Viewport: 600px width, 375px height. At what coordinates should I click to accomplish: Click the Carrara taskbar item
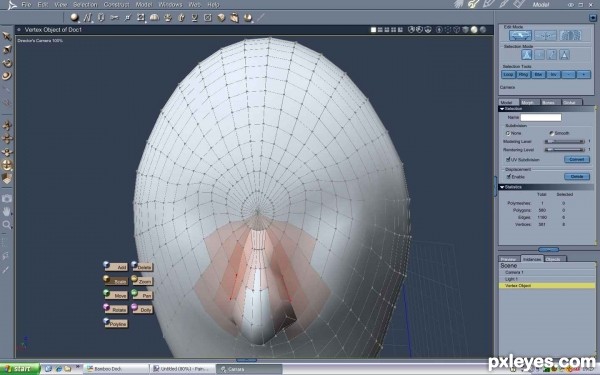tap(249, 369)
